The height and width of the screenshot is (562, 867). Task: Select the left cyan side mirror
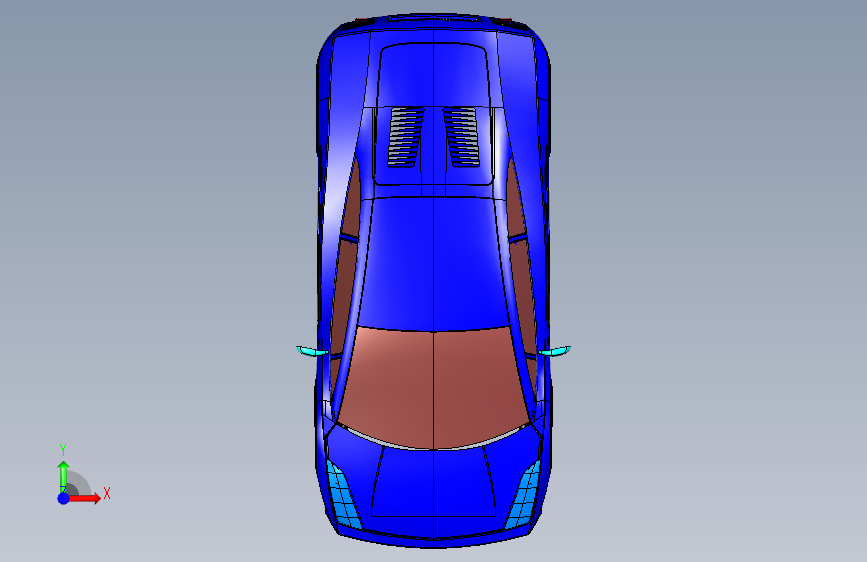point(312,351)
